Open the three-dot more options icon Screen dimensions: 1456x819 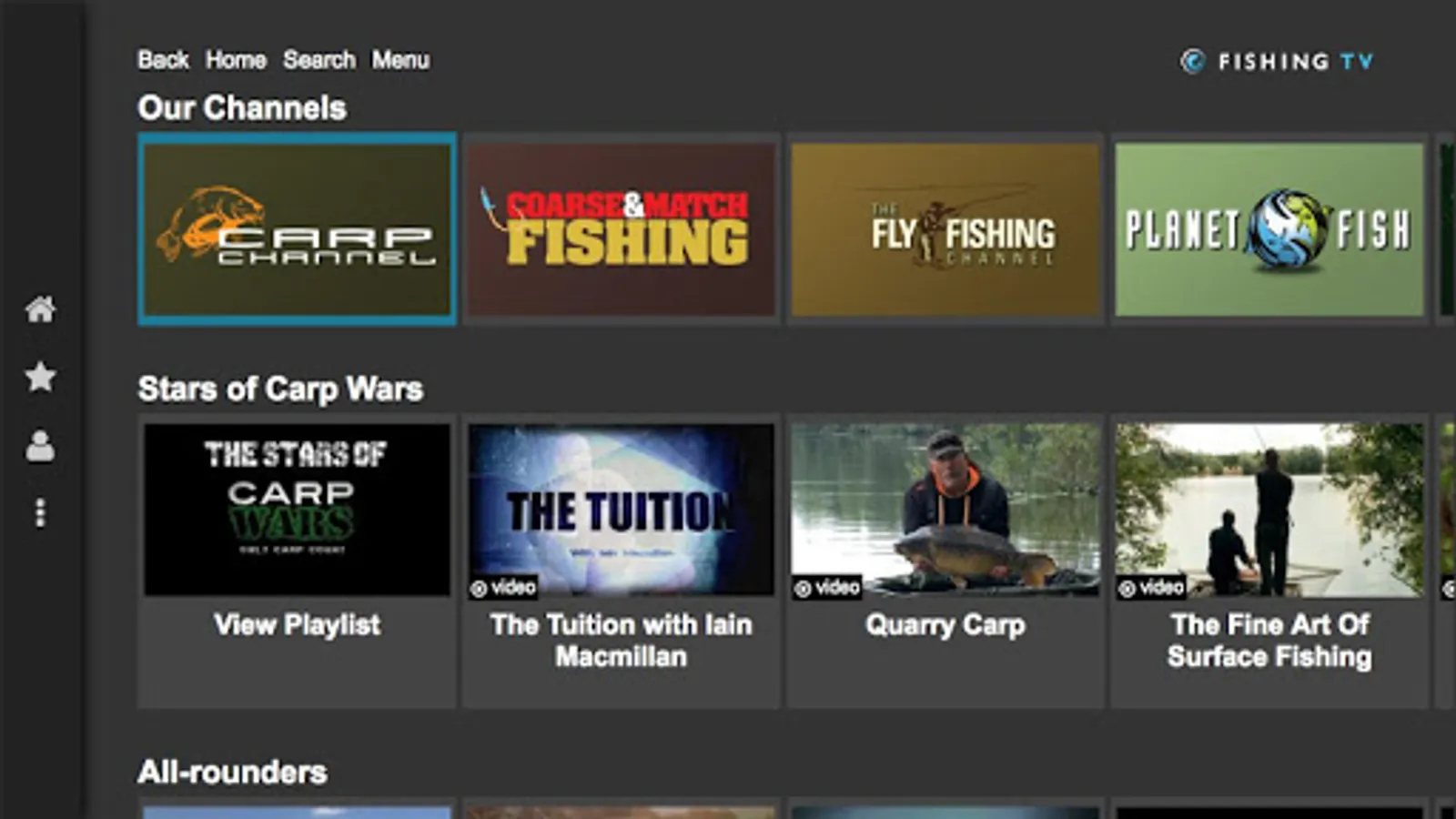[x=40, y=513]
